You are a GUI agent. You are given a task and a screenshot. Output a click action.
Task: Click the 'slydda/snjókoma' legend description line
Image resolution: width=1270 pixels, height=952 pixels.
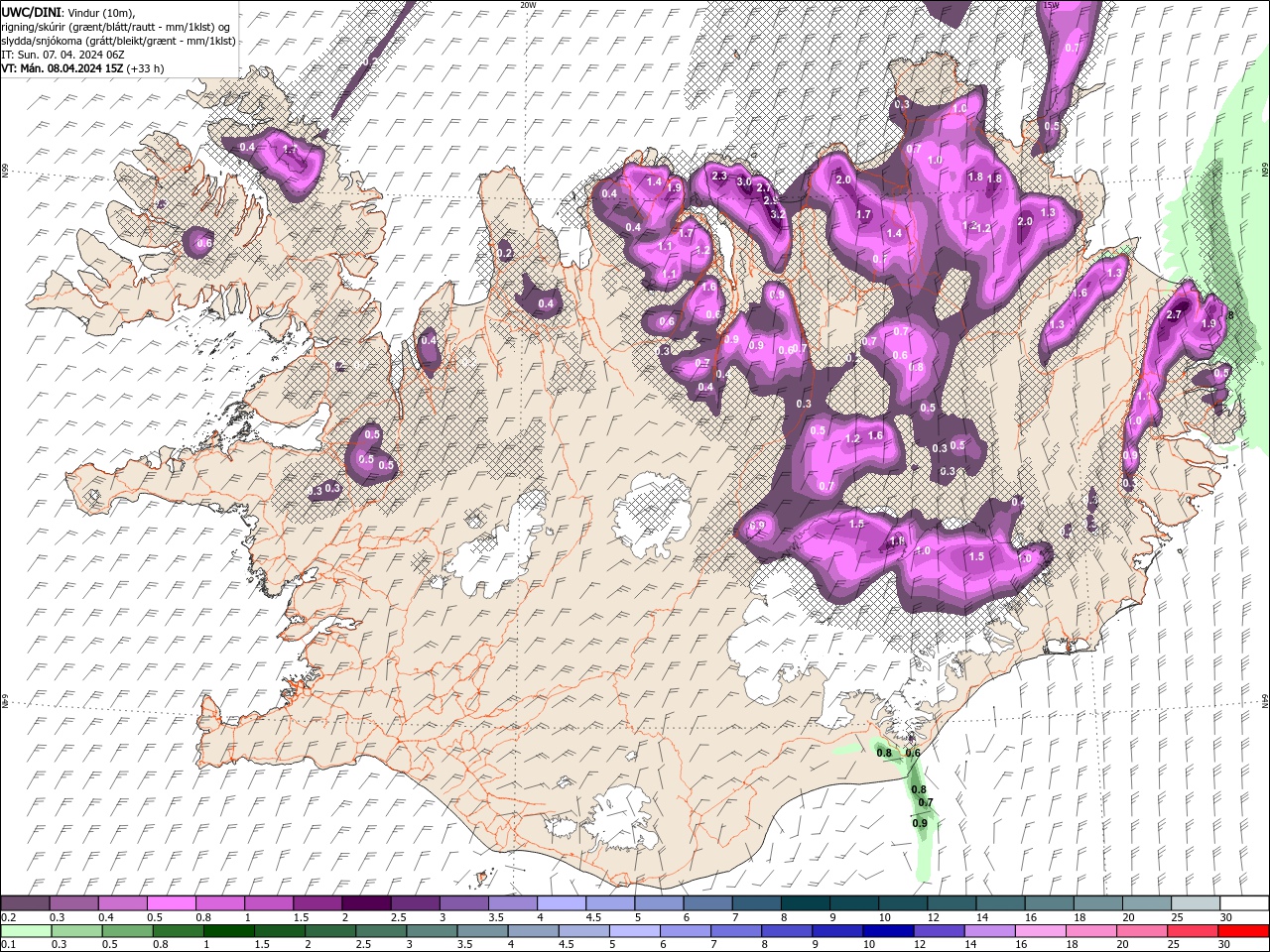(118, 41)
